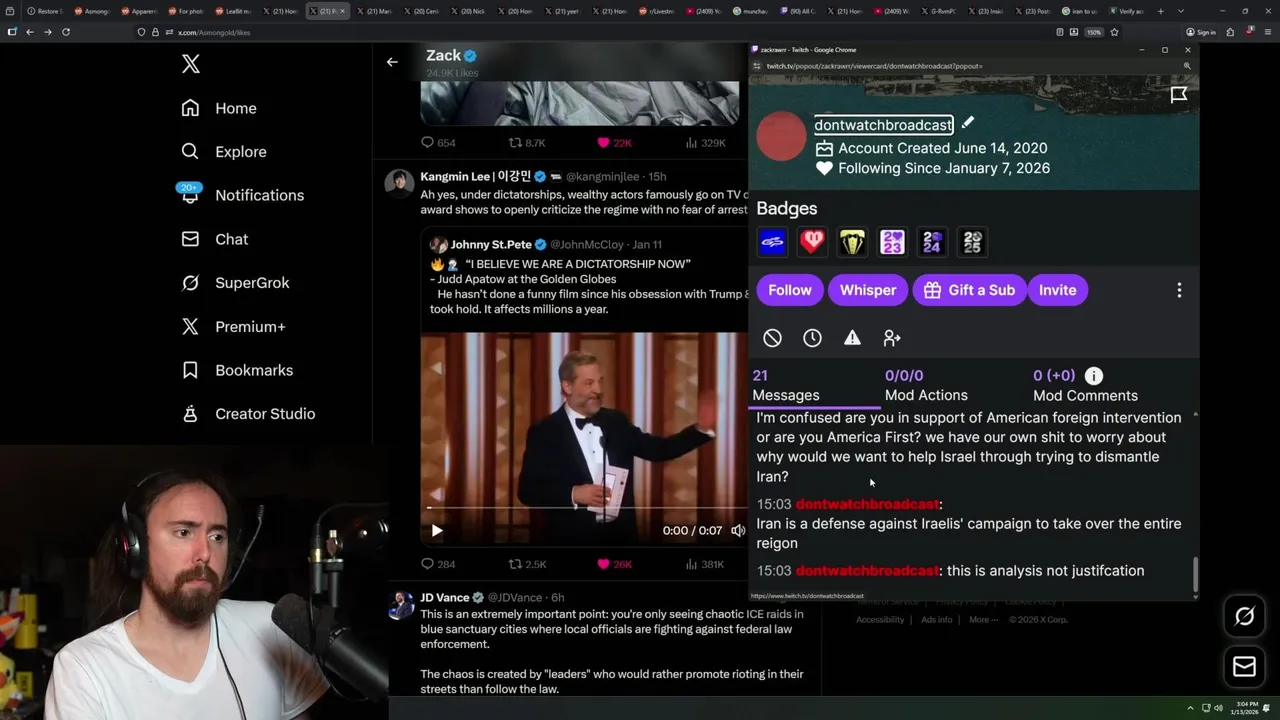Open the X logo home icon
The width and height of the screenshot is (1280, 720).
coord(191,65)
